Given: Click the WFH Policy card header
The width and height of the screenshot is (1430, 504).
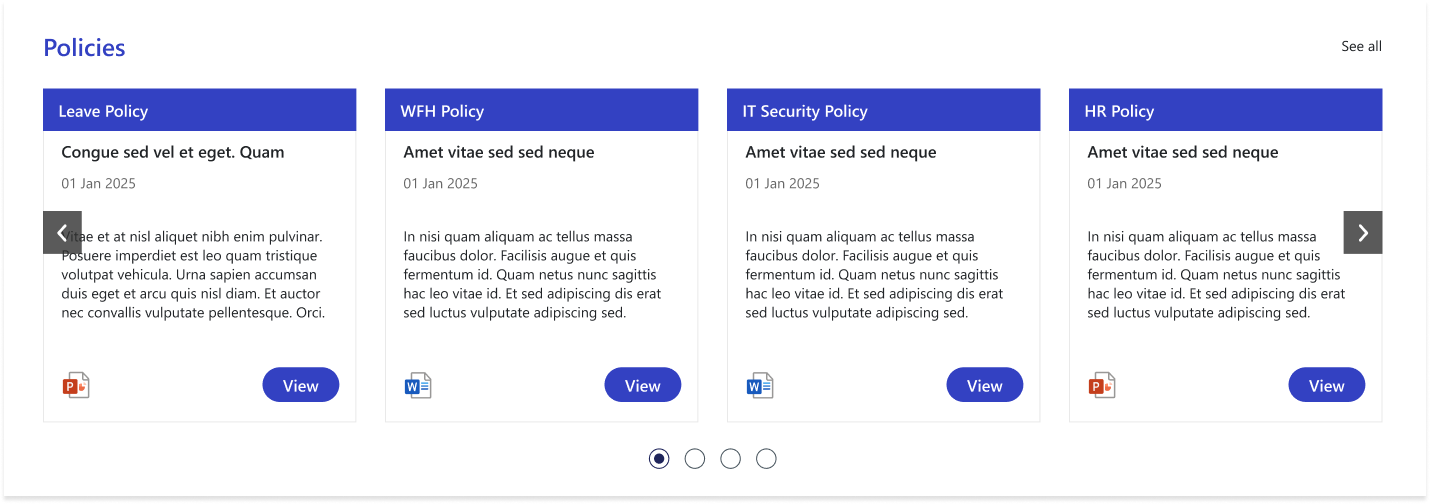Looking at the screenshot, I should point(541,110).
